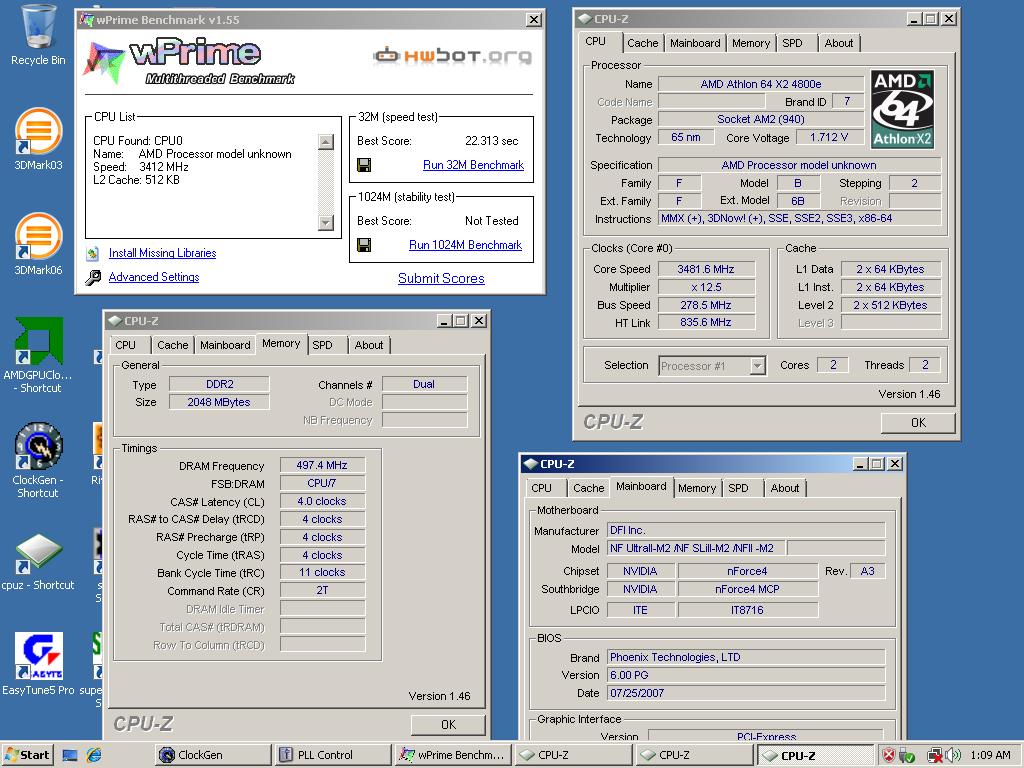
Task: Click the network connection tray icon
Action: point(935,756)
